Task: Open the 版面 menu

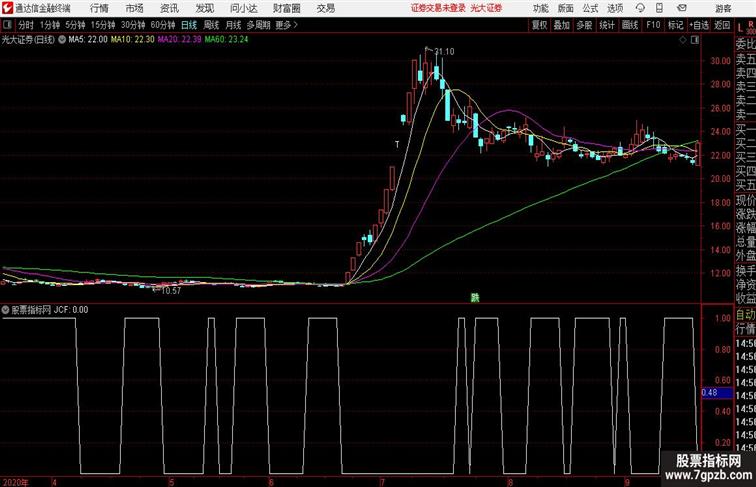Action: 565,8
